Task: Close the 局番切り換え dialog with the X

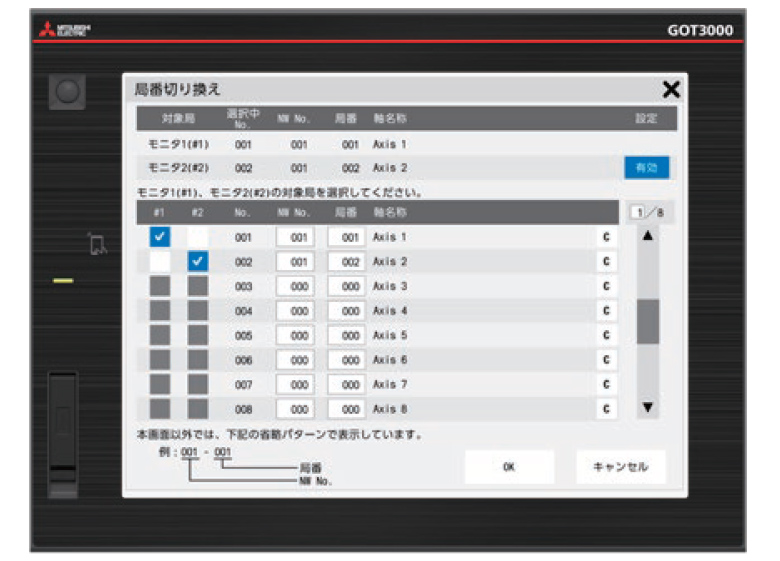Action: click(671, 90)
